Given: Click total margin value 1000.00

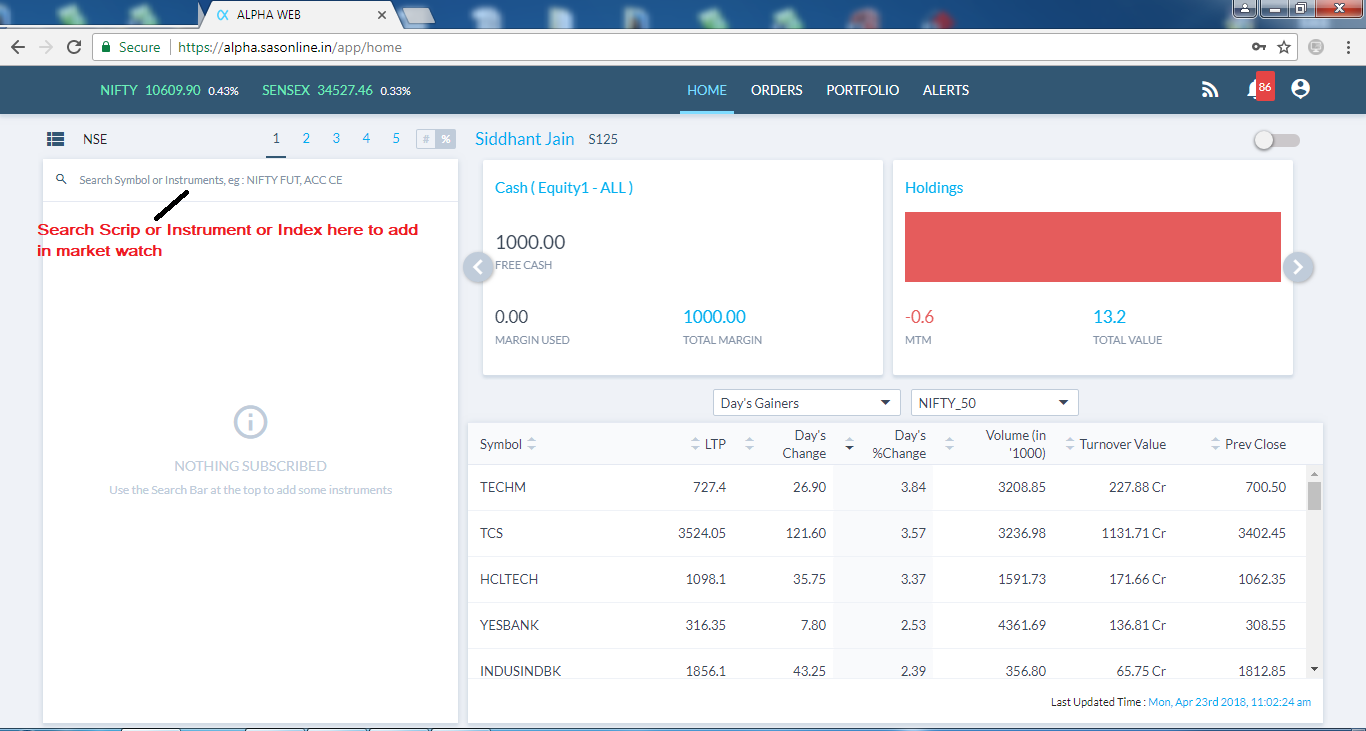Looking at the screenshot, I should (x=714, y=317).
